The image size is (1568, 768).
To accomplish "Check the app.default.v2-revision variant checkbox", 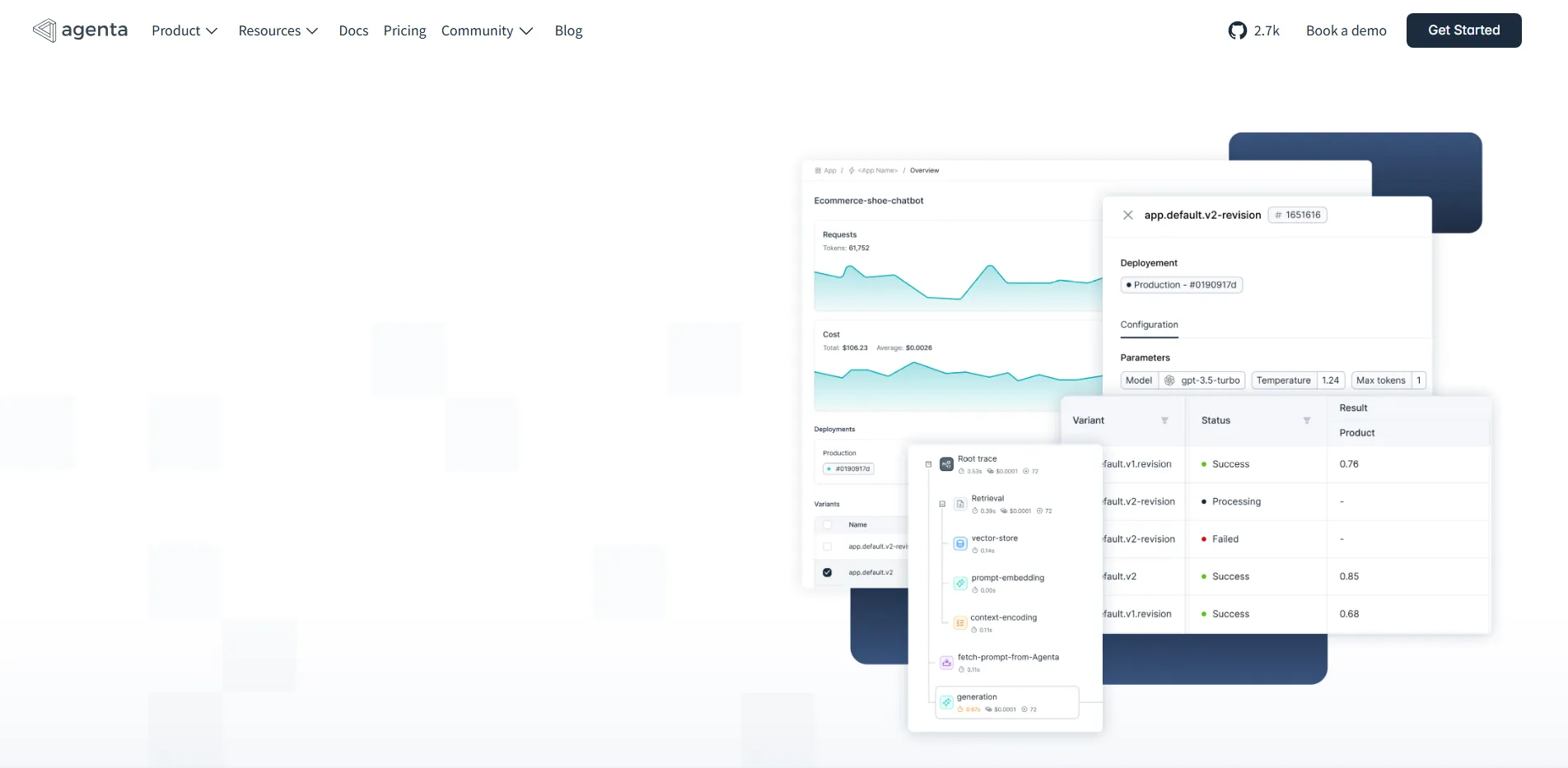I will point(828,546).
